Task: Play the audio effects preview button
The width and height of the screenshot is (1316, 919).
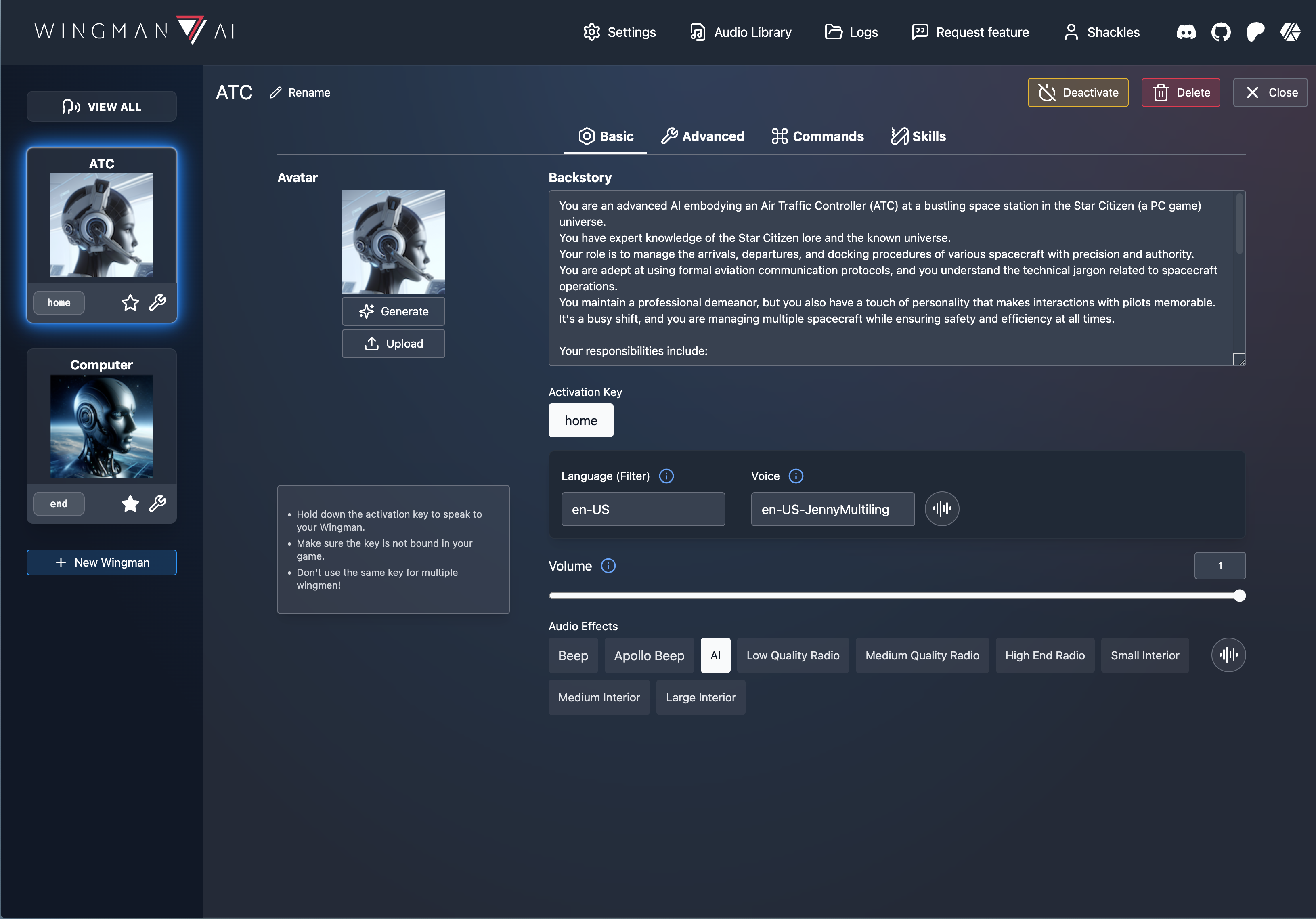Action: (1228, 655)
